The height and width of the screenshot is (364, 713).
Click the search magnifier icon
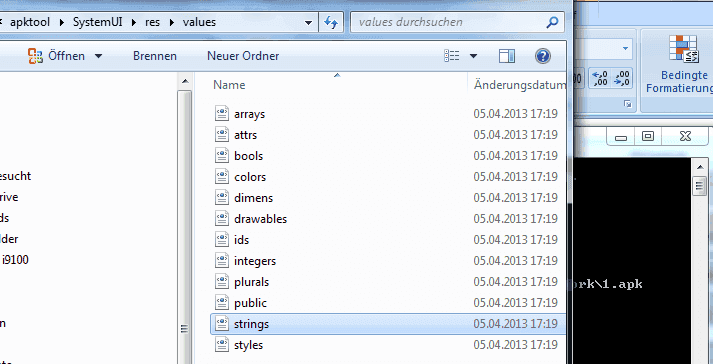tap(552, 22)
